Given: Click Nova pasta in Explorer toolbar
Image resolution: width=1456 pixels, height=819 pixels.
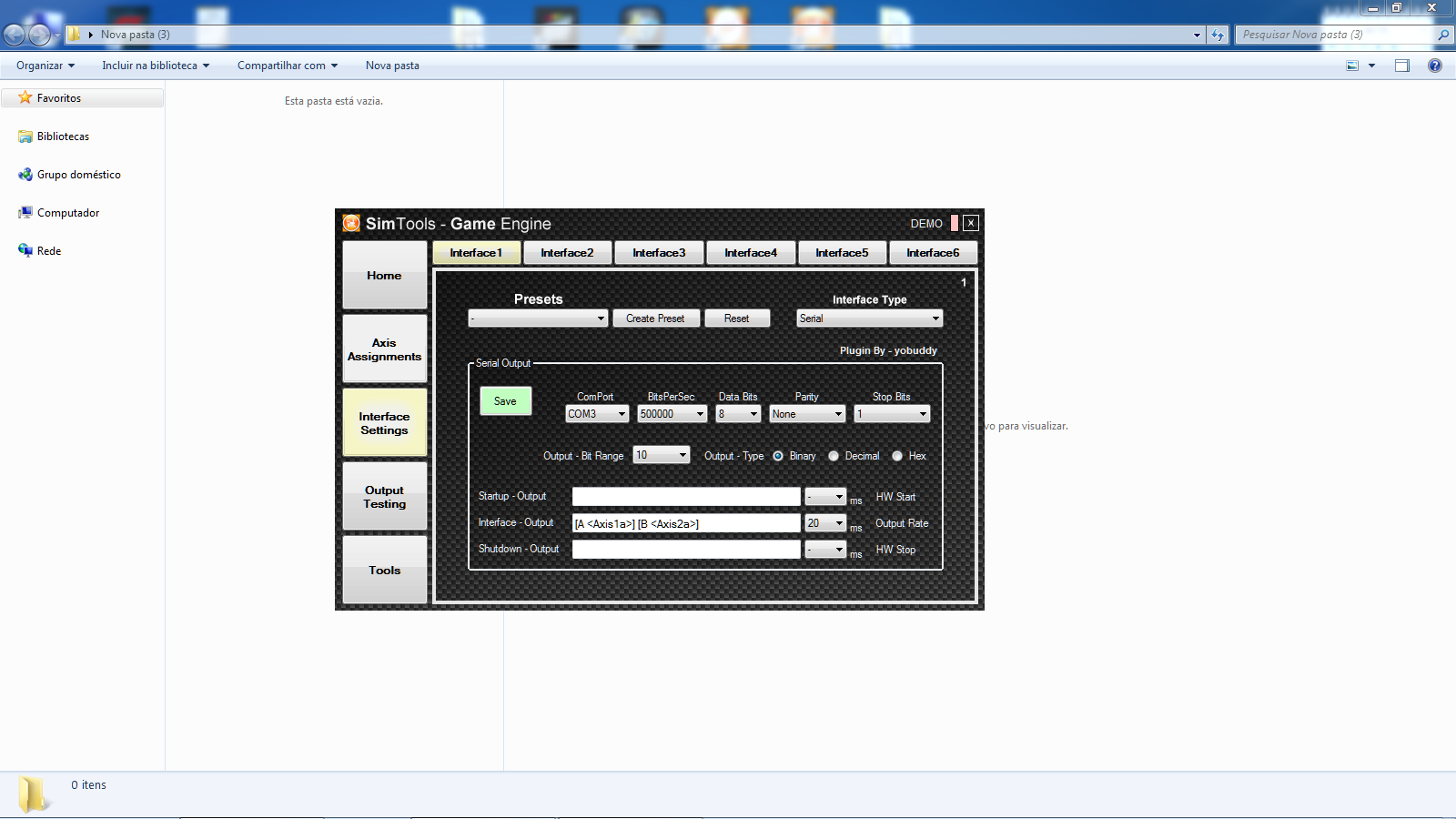Looking at the screenshot, I should (x=392, y=66).
